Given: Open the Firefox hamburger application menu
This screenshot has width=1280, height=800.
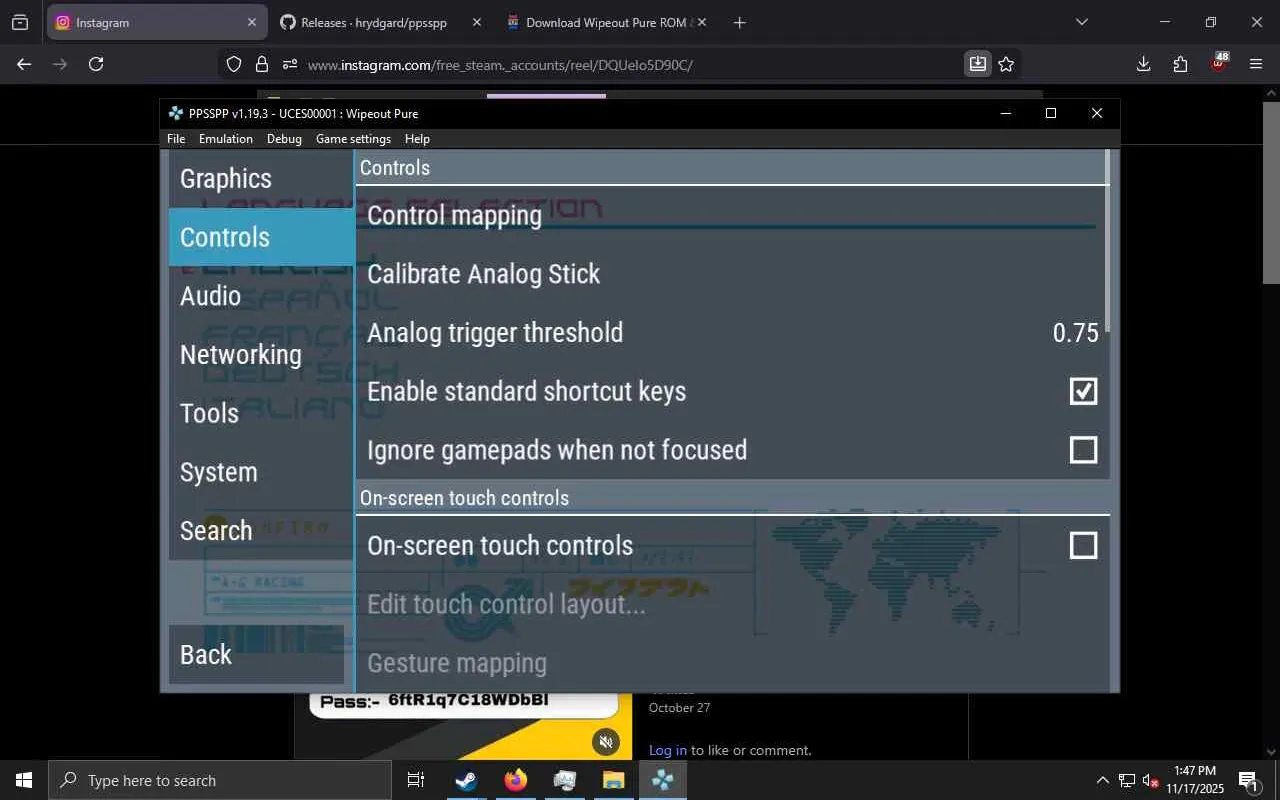Looking at the screenshot, I should (1256, 64).
